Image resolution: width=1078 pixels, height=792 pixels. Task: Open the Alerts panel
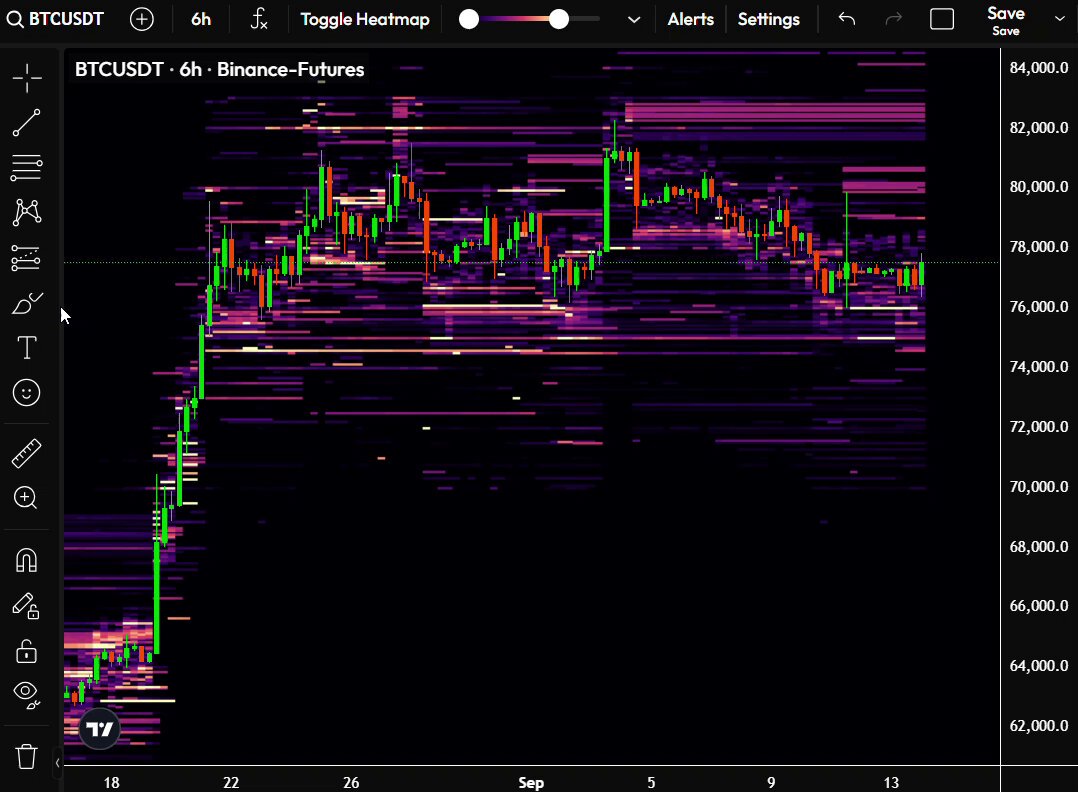(x=691, y=19)
